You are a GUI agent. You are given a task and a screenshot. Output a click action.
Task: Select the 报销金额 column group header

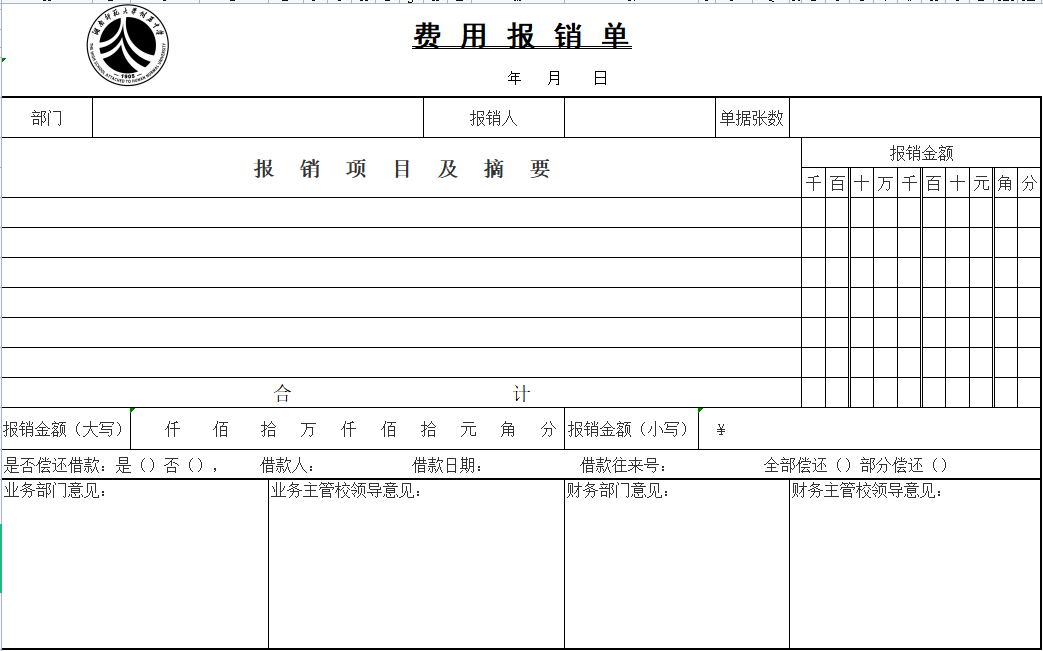pyautogui.click(x=921, y=153)
